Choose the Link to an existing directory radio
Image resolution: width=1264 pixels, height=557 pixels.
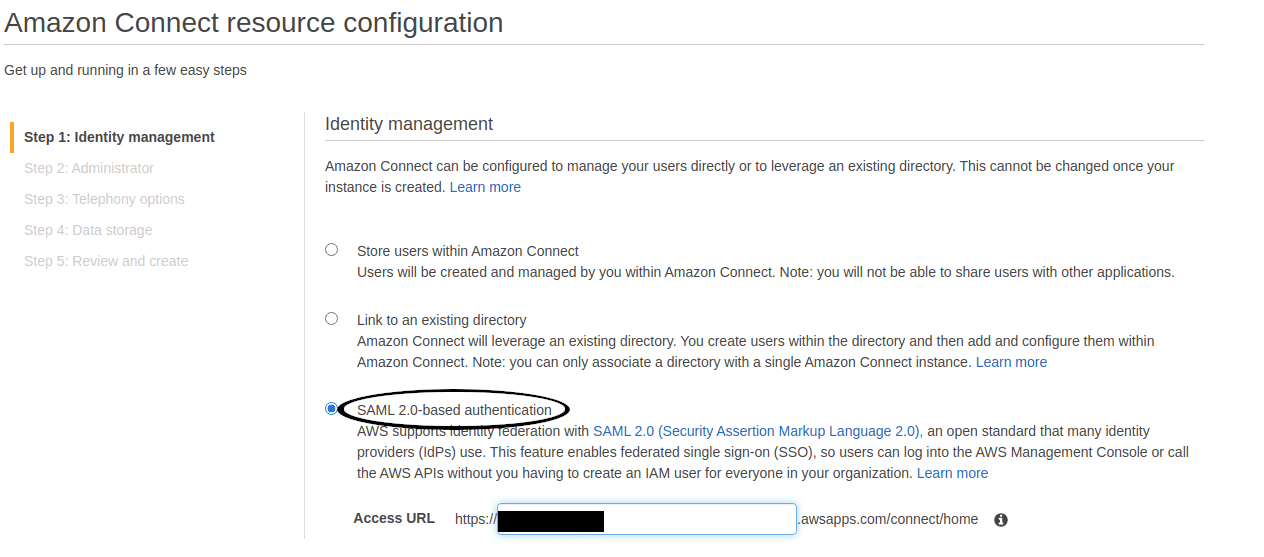332,319
